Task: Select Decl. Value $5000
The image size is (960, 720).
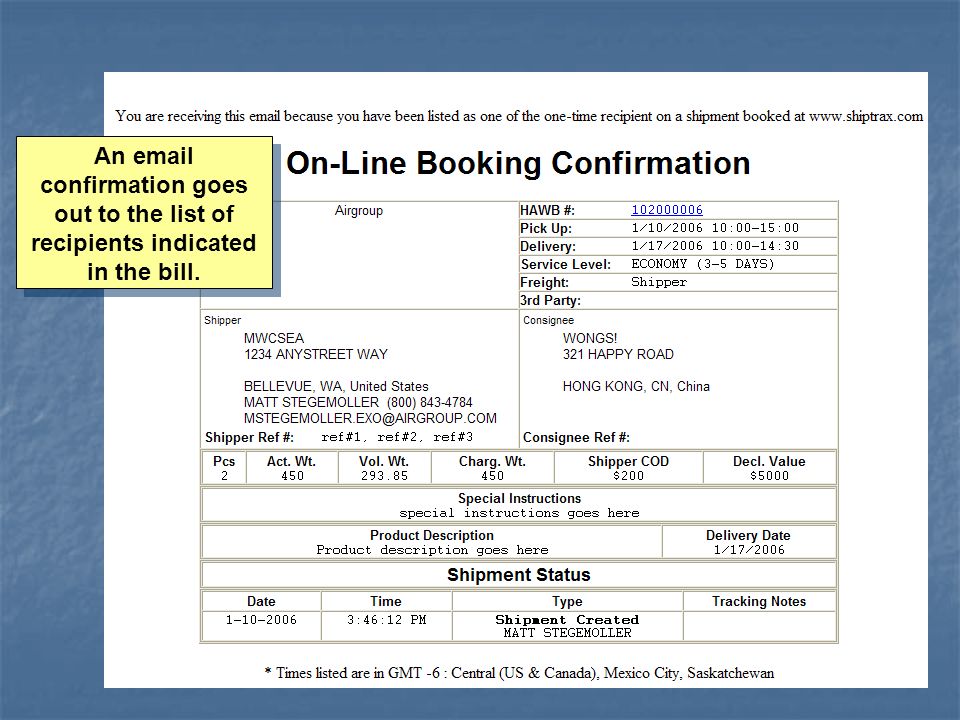Action: pos(769,476)
